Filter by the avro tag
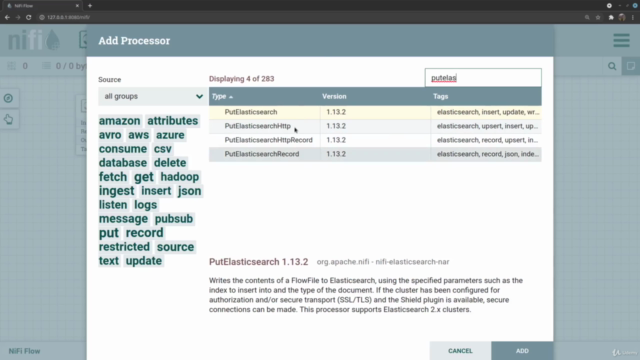 (x=110, y=135)
